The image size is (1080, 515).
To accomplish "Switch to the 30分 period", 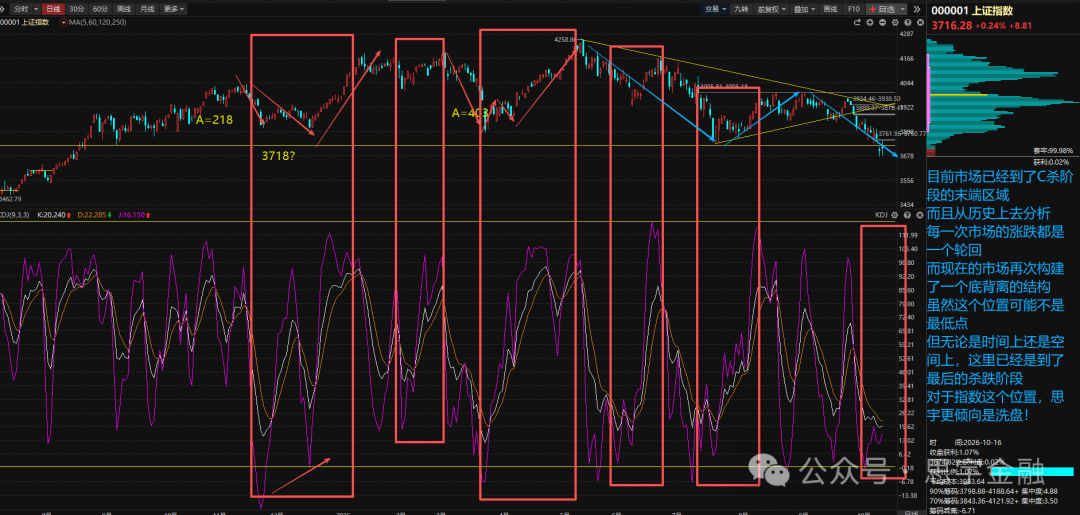I will [77, 9].
